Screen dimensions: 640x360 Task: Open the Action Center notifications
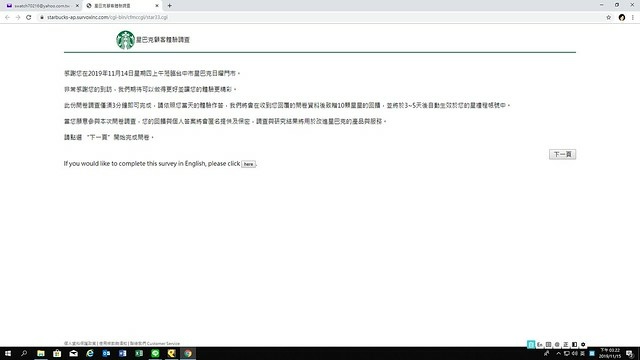630,353
